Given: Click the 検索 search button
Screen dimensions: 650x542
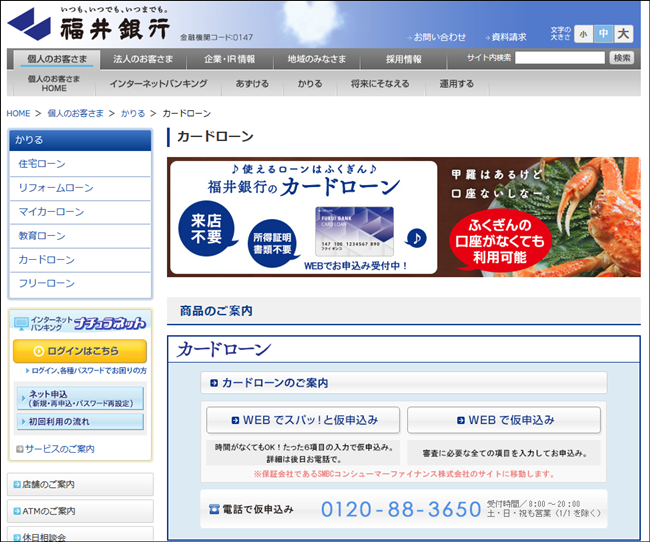Looking at the screenshot, I should tap(621, 58).
